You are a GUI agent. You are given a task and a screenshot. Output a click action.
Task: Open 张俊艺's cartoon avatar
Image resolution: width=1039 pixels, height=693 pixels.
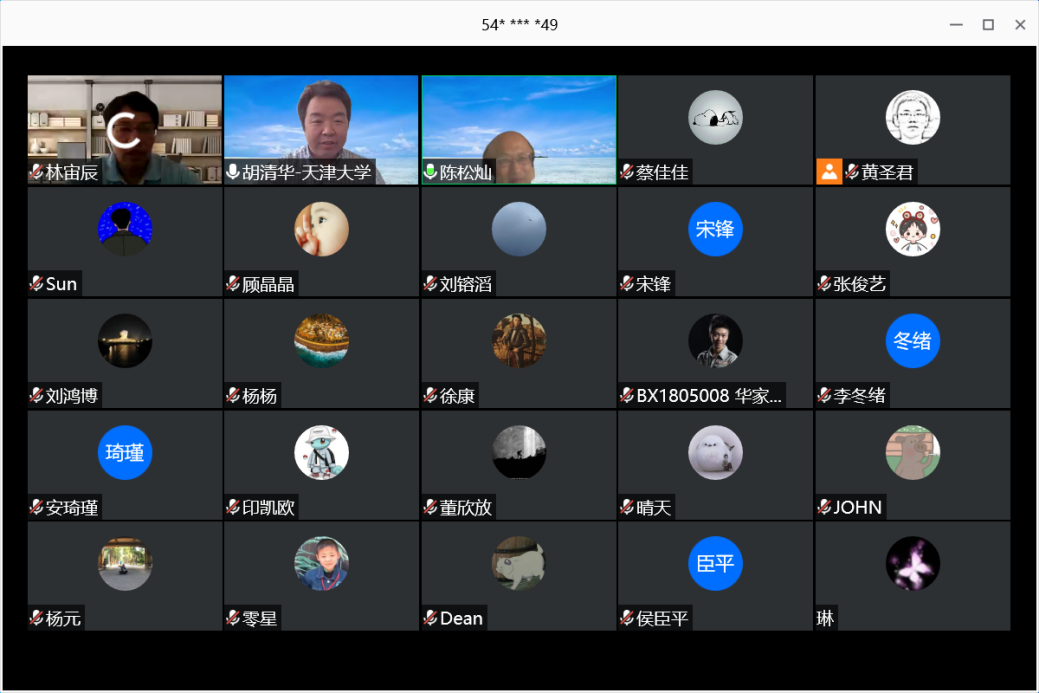pyautogui.click(x=912, y=230)
